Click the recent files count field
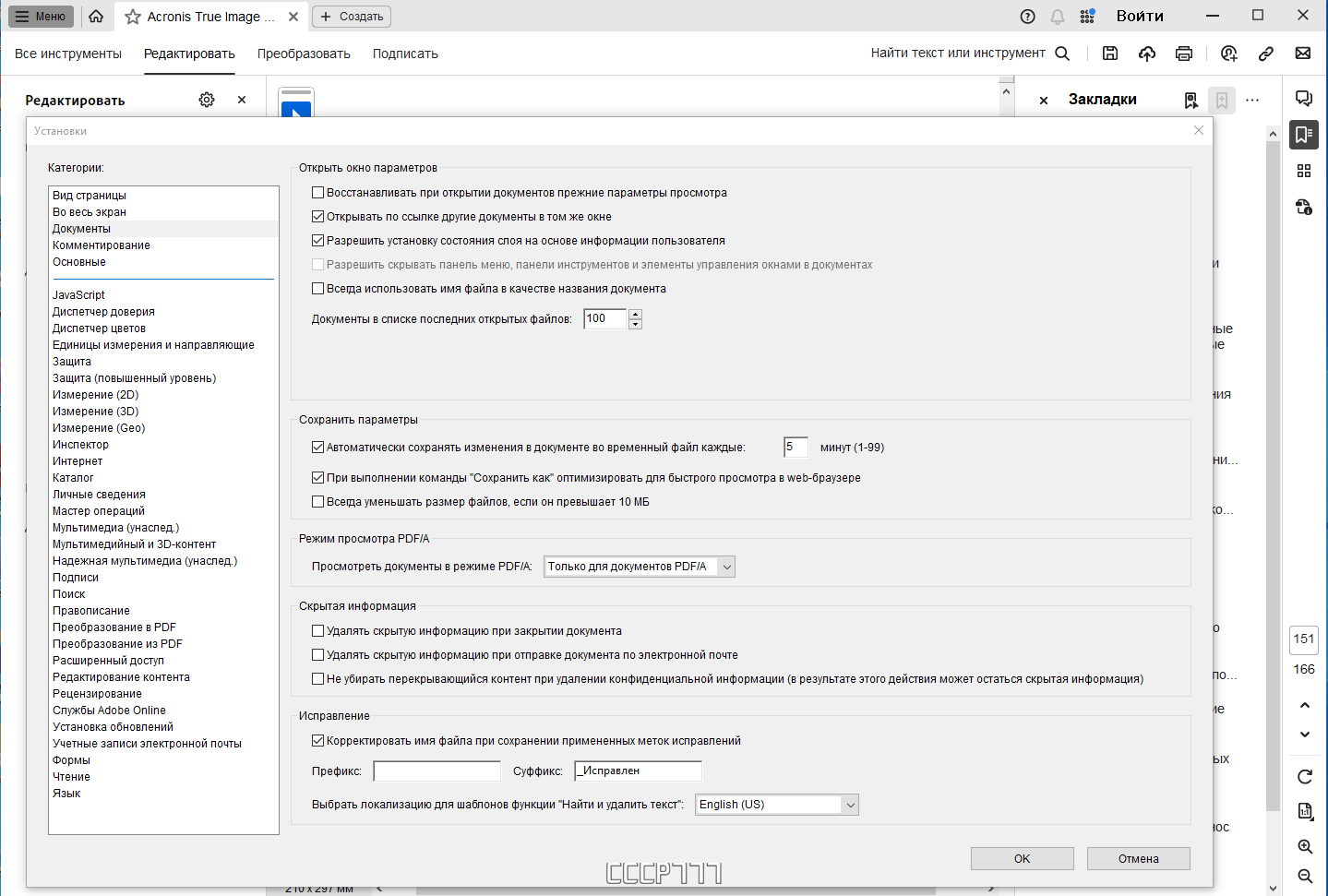Image resolution: width=1328 pixels, height=896 pixels. 605,319
